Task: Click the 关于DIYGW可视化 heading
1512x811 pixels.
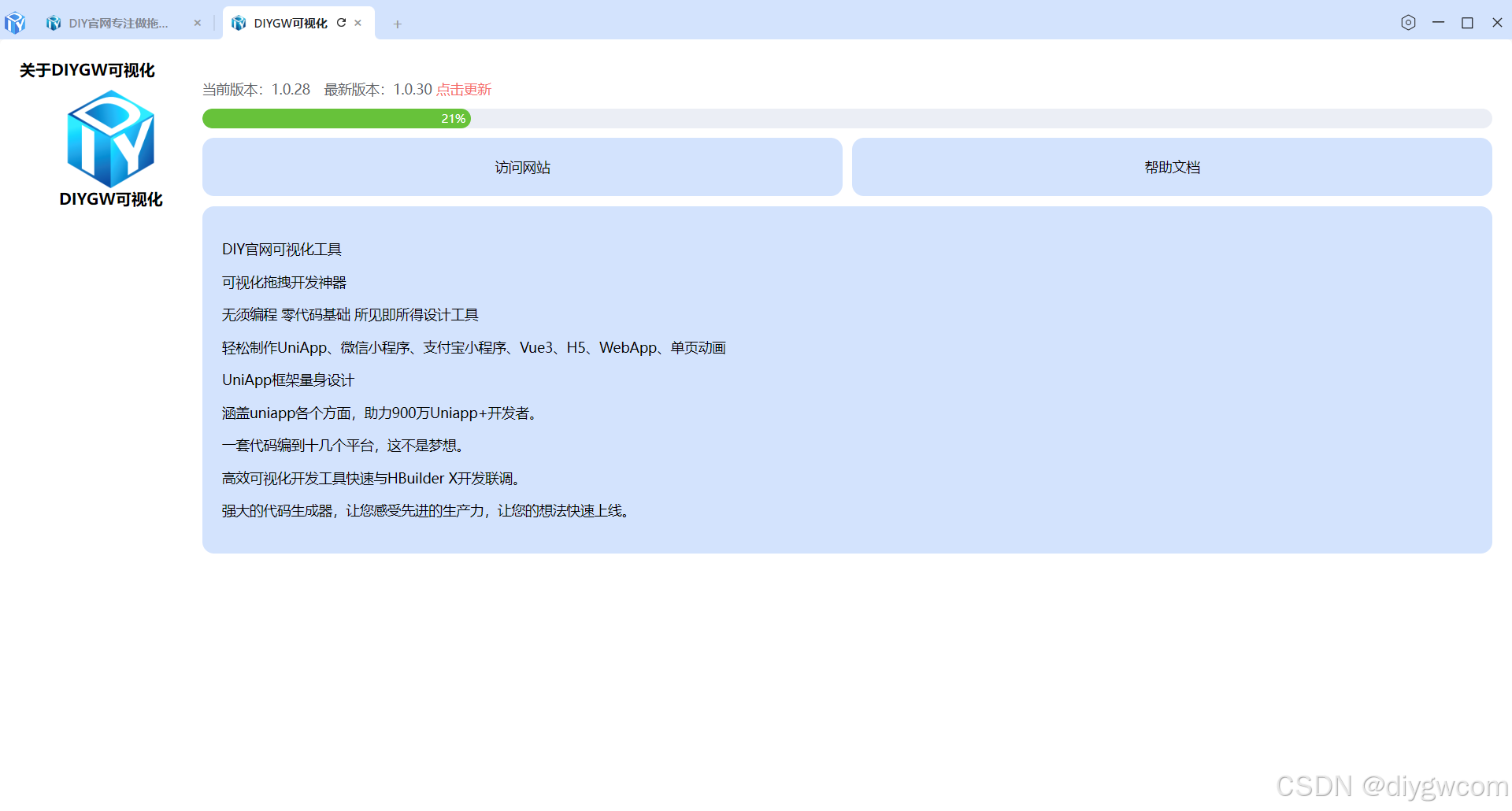Action: coord(87,71)
